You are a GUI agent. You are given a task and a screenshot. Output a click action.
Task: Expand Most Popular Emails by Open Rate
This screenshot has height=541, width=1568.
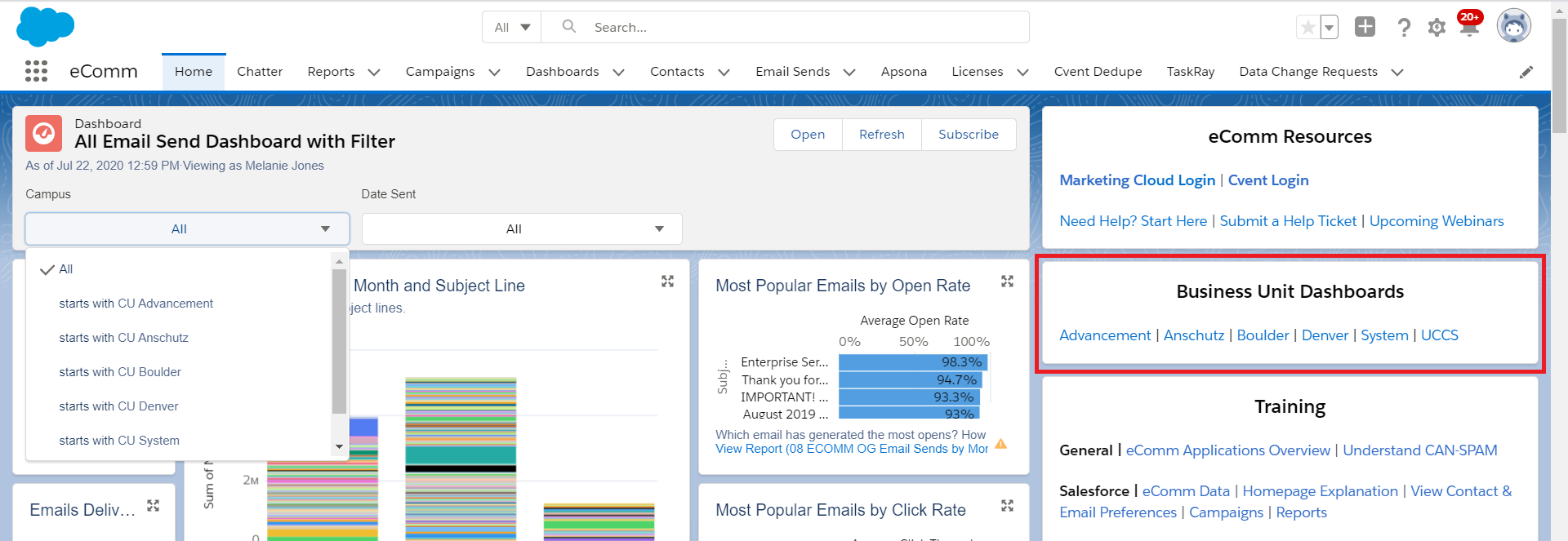(1007, 282)
